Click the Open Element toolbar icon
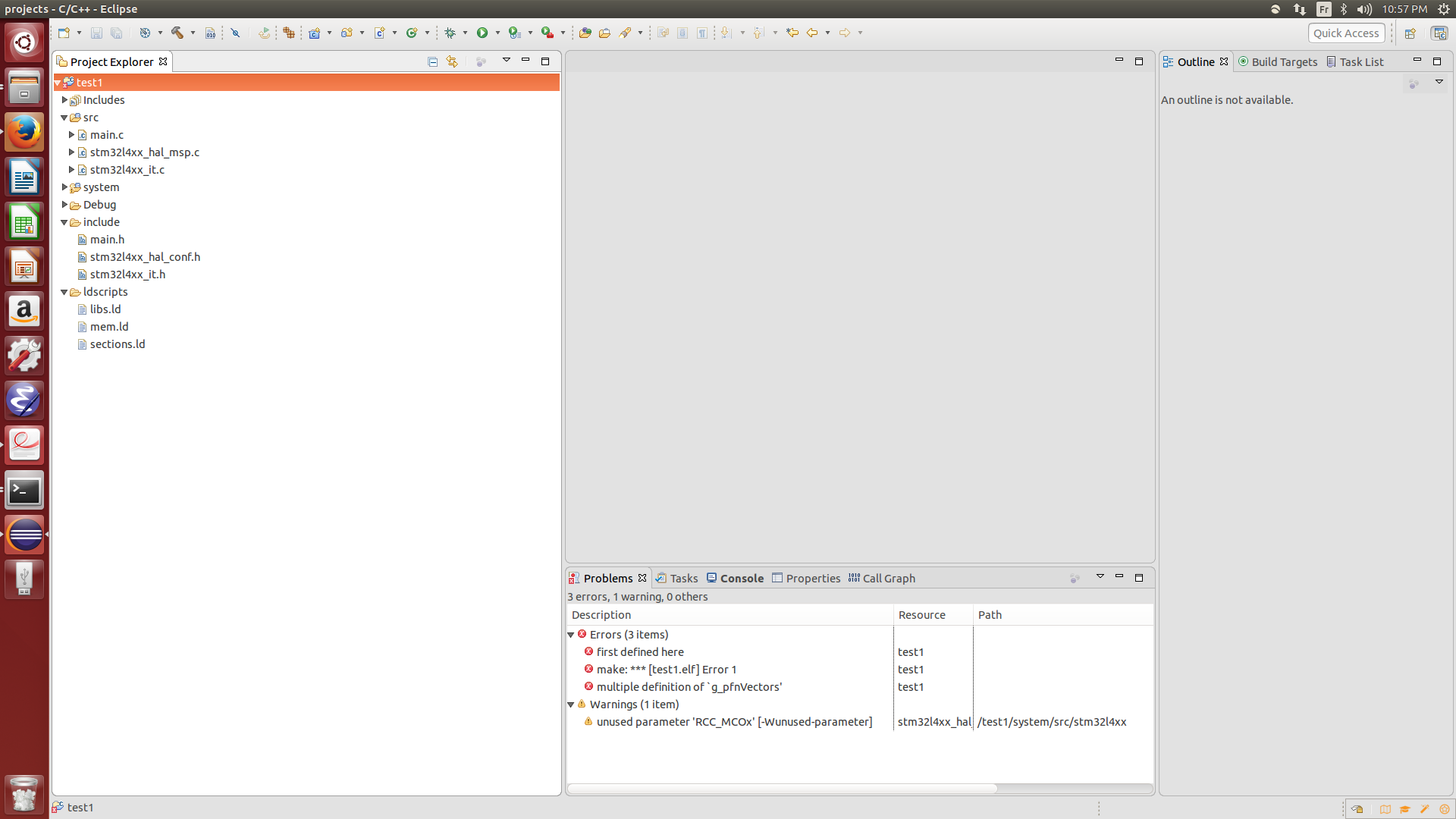Viewport: 1456px width, 819px height. 585,33
